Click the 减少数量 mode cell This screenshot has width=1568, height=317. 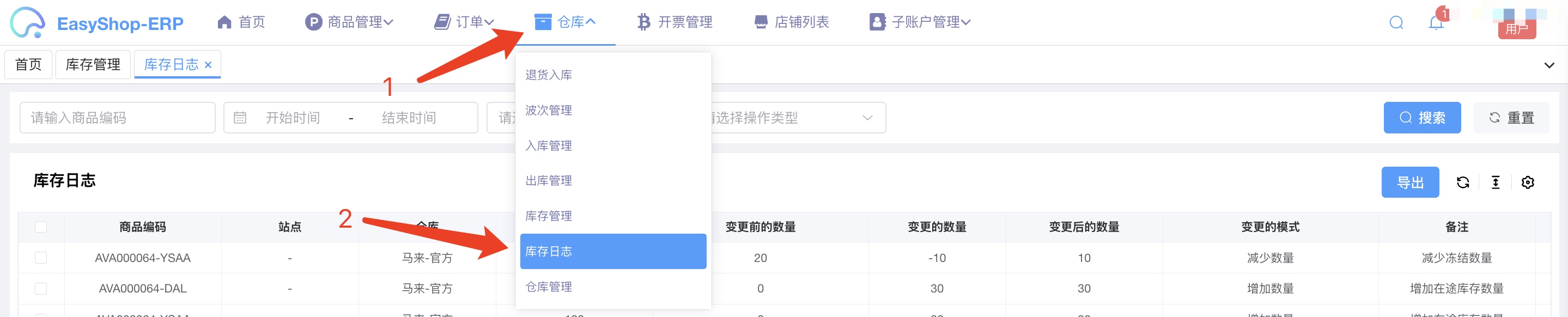point(1271,258)
